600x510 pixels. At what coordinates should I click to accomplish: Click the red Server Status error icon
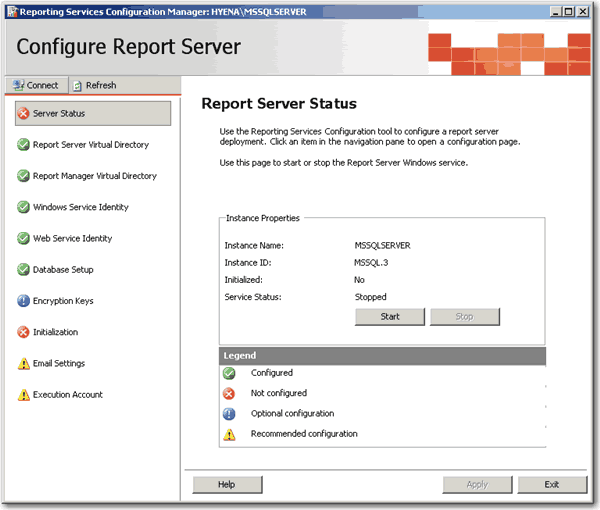(x=23, y=113)
